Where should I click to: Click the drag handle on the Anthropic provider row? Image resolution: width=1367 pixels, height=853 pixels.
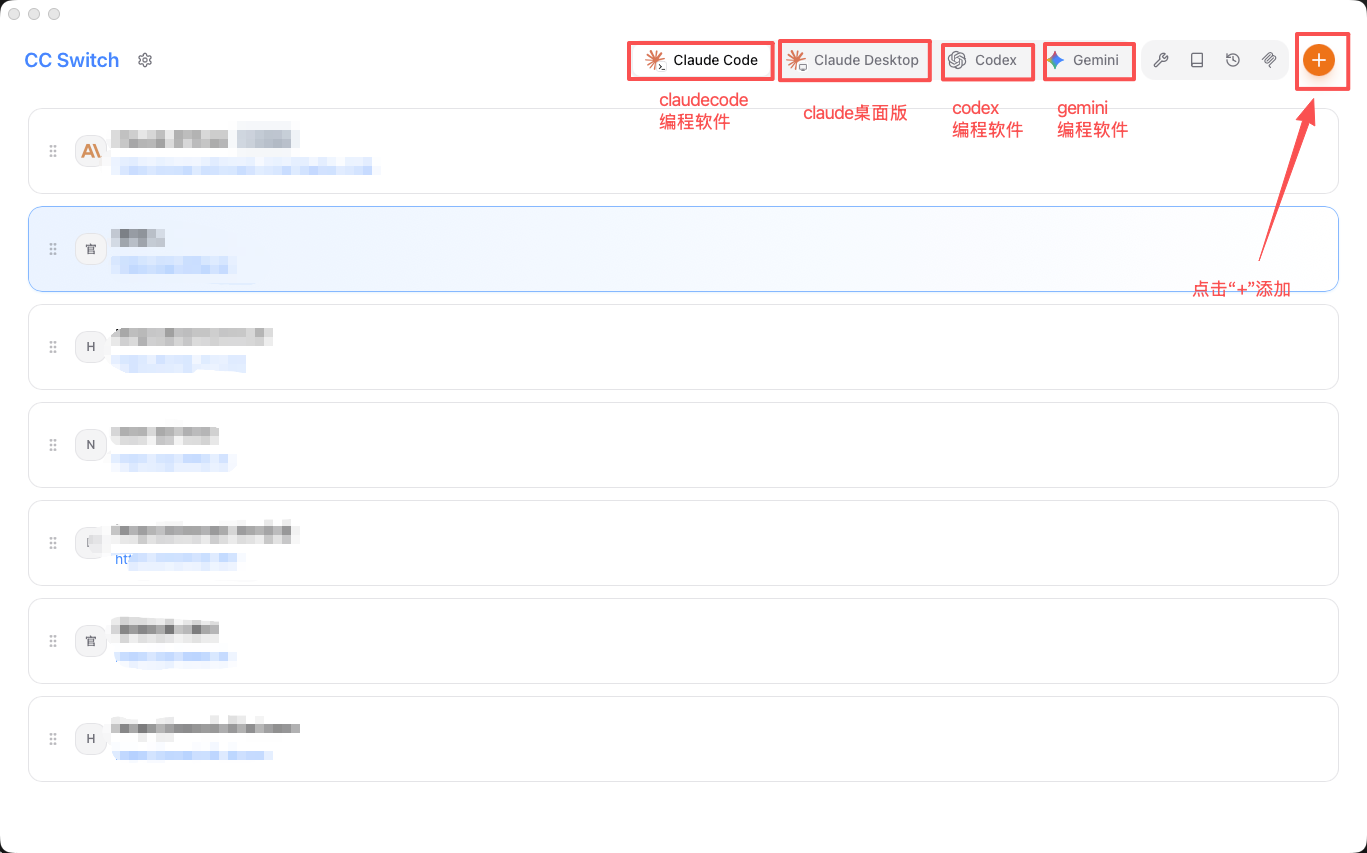point(53,151)
